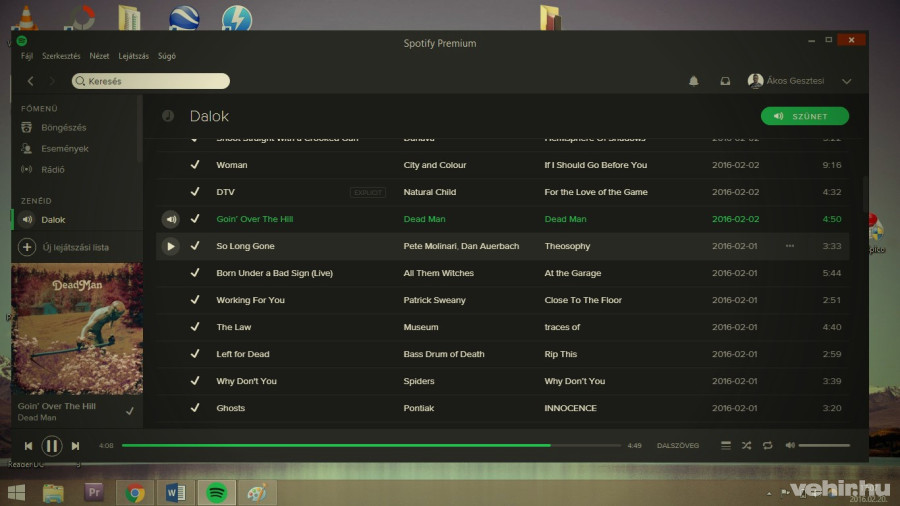Go back to the previous track

click(28, 446)
